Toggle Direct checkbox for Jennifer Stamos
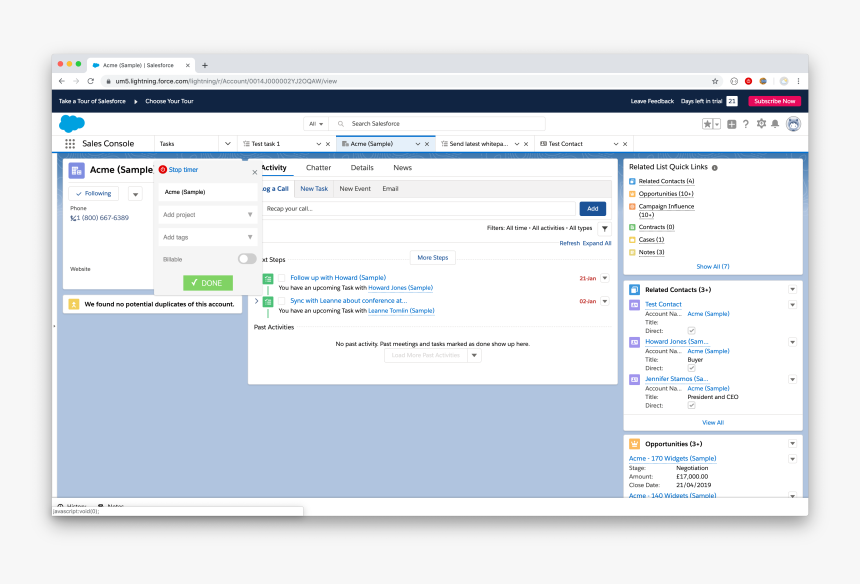This screenshot has height=584, width=860. (692, 405)
